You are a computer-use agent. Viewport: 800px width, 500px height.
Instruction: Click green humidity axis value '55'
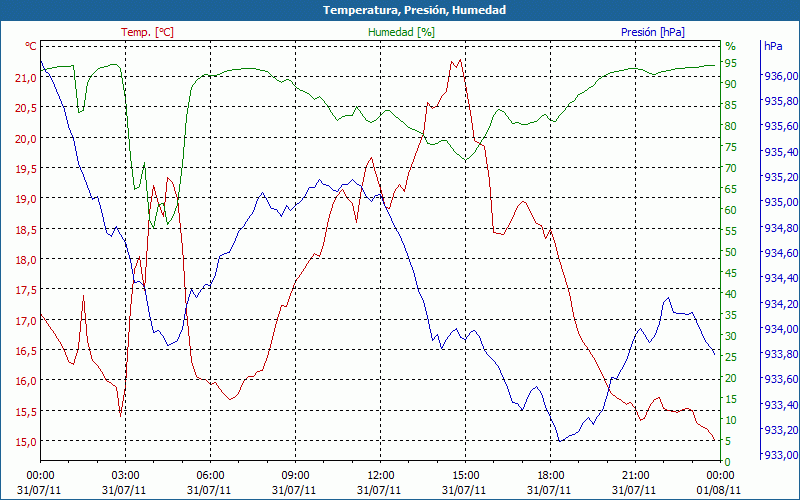(x=731, y=231)
